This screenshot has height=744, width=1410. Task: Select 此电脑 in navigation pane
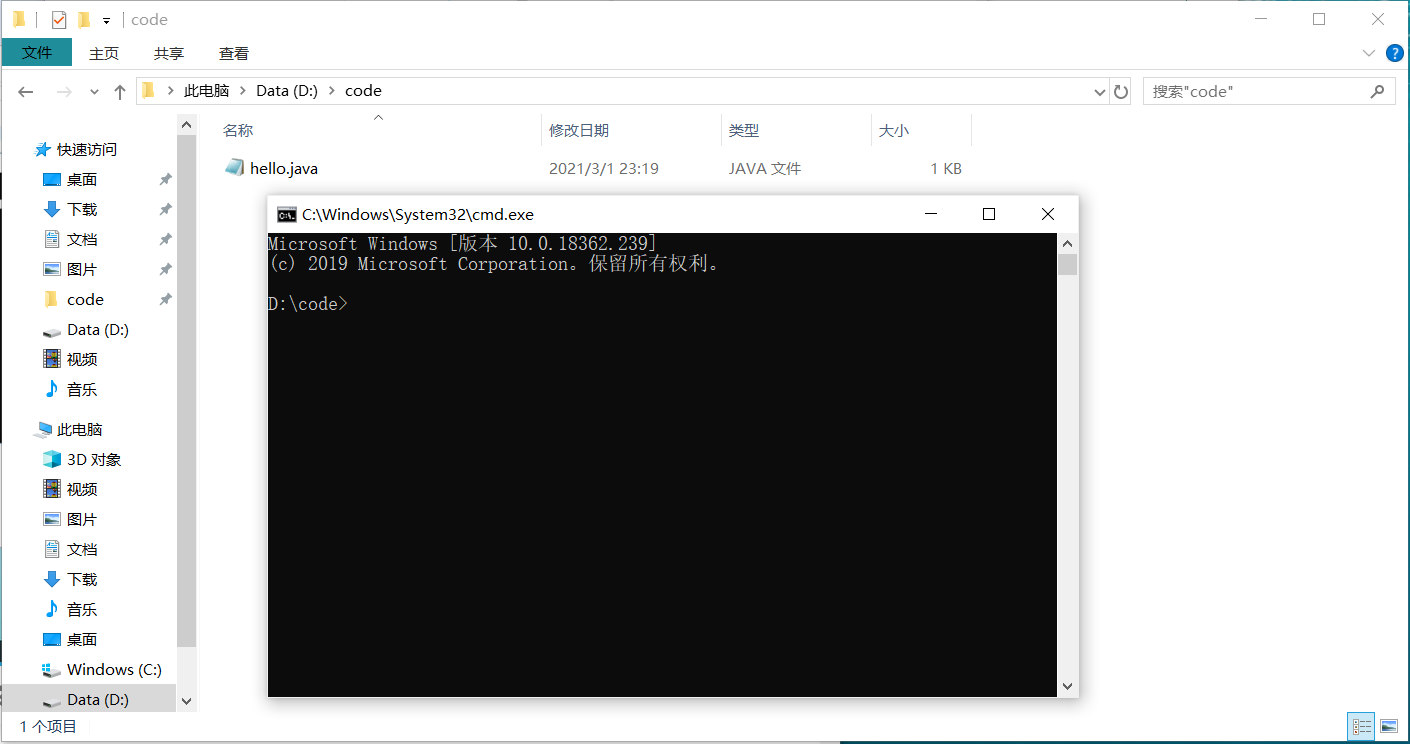tap(80, 429)
